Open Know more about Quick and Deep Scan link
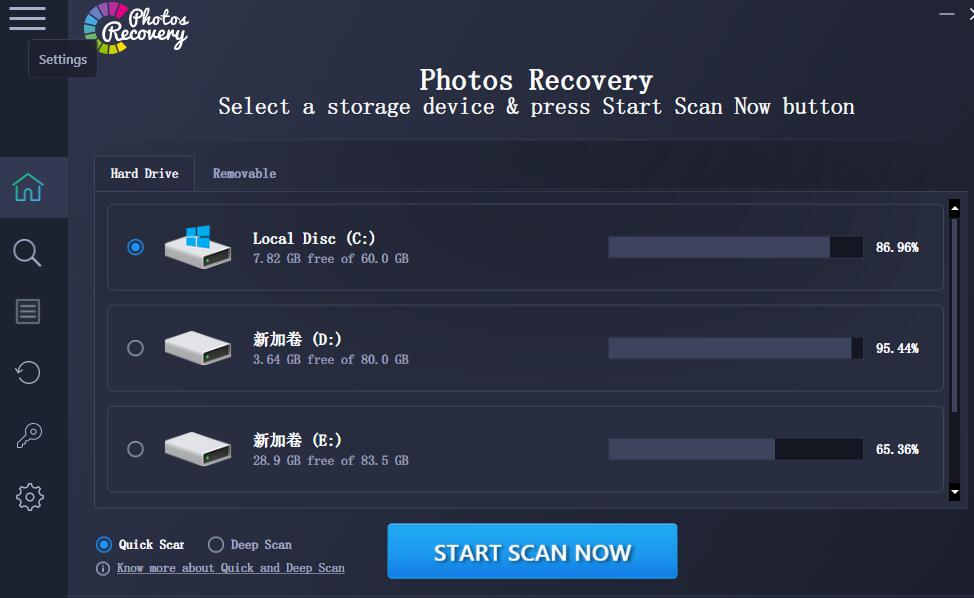The image size is (974, 598). pyautogui.click(x=230, y=568)
